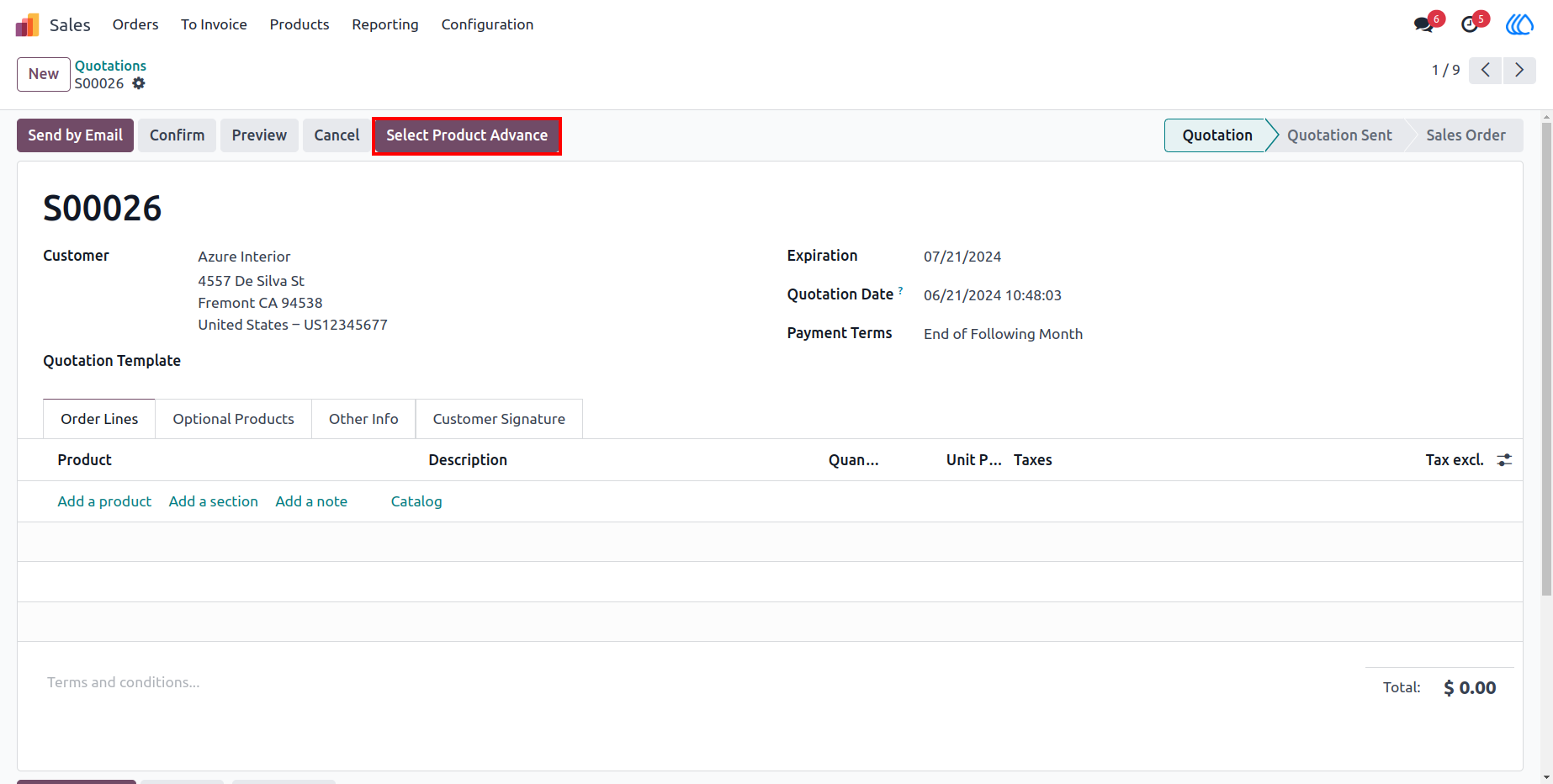
Task: Switch to the Optional Products tab
Action: point(233,419)
